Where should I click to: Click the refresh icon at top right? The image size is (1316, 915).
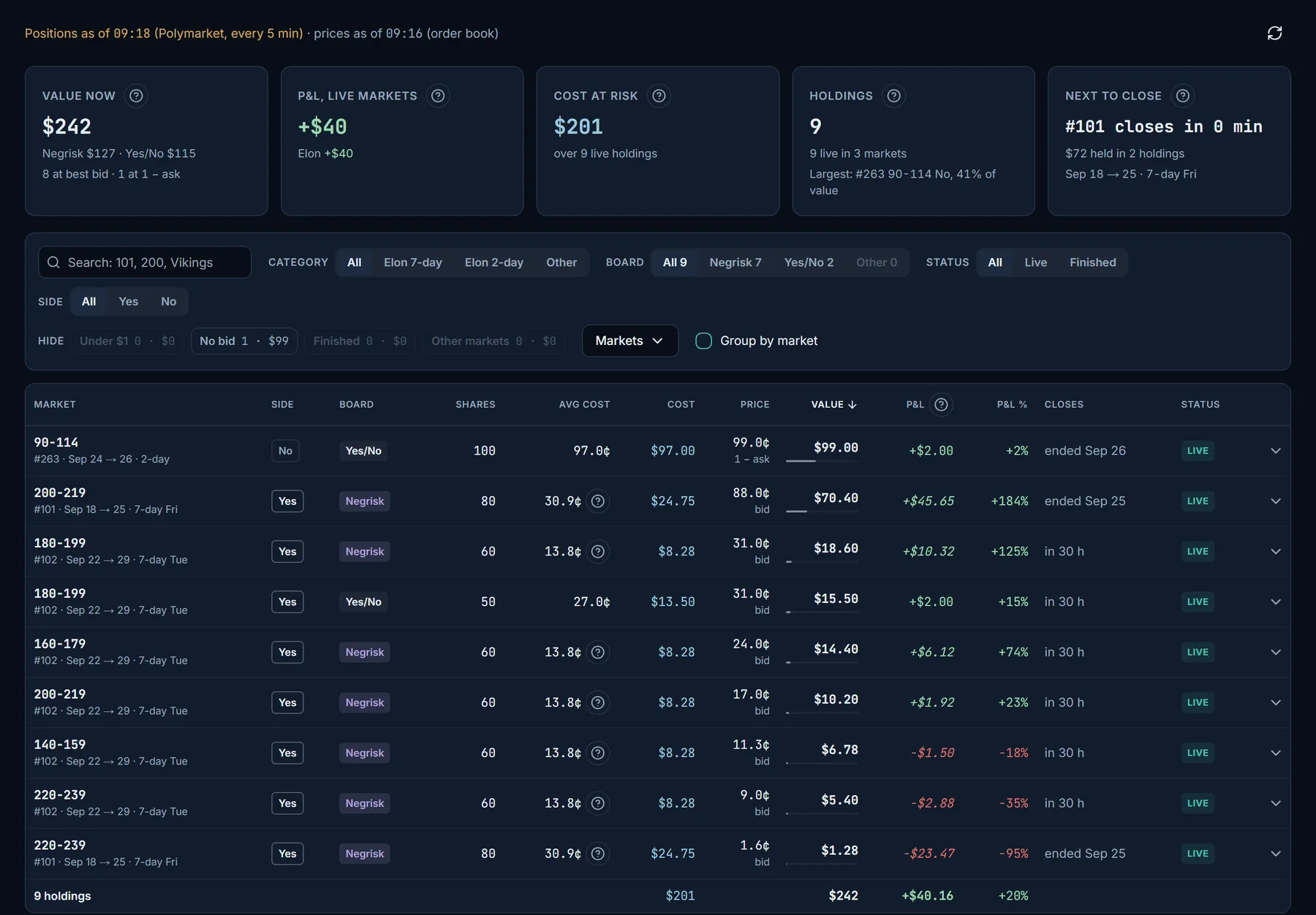click(x=1274, y=33)
